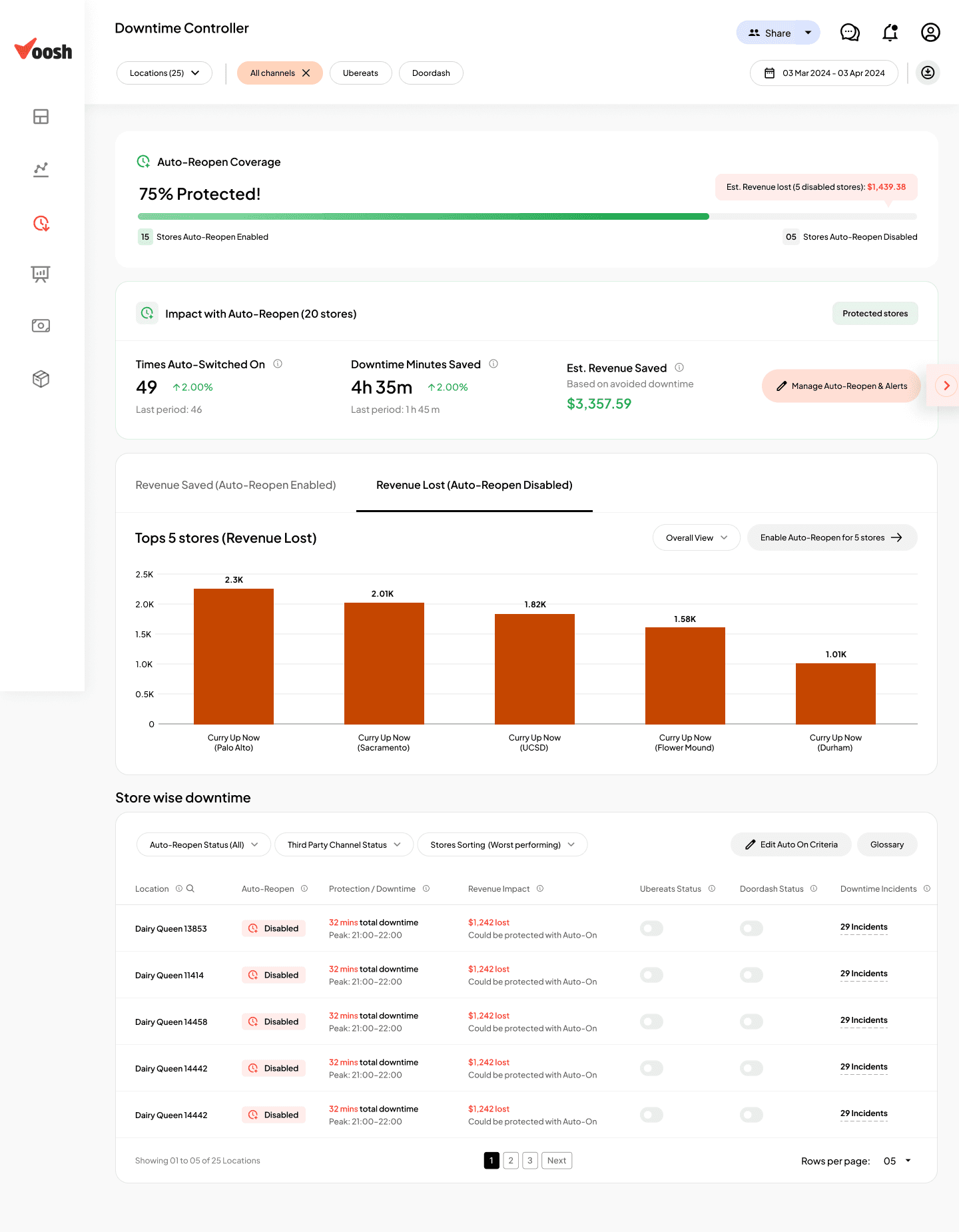Viewport: 959px width, 1232px height.
Task: Filter by Ubereats channel
Action: coord(360,73)
